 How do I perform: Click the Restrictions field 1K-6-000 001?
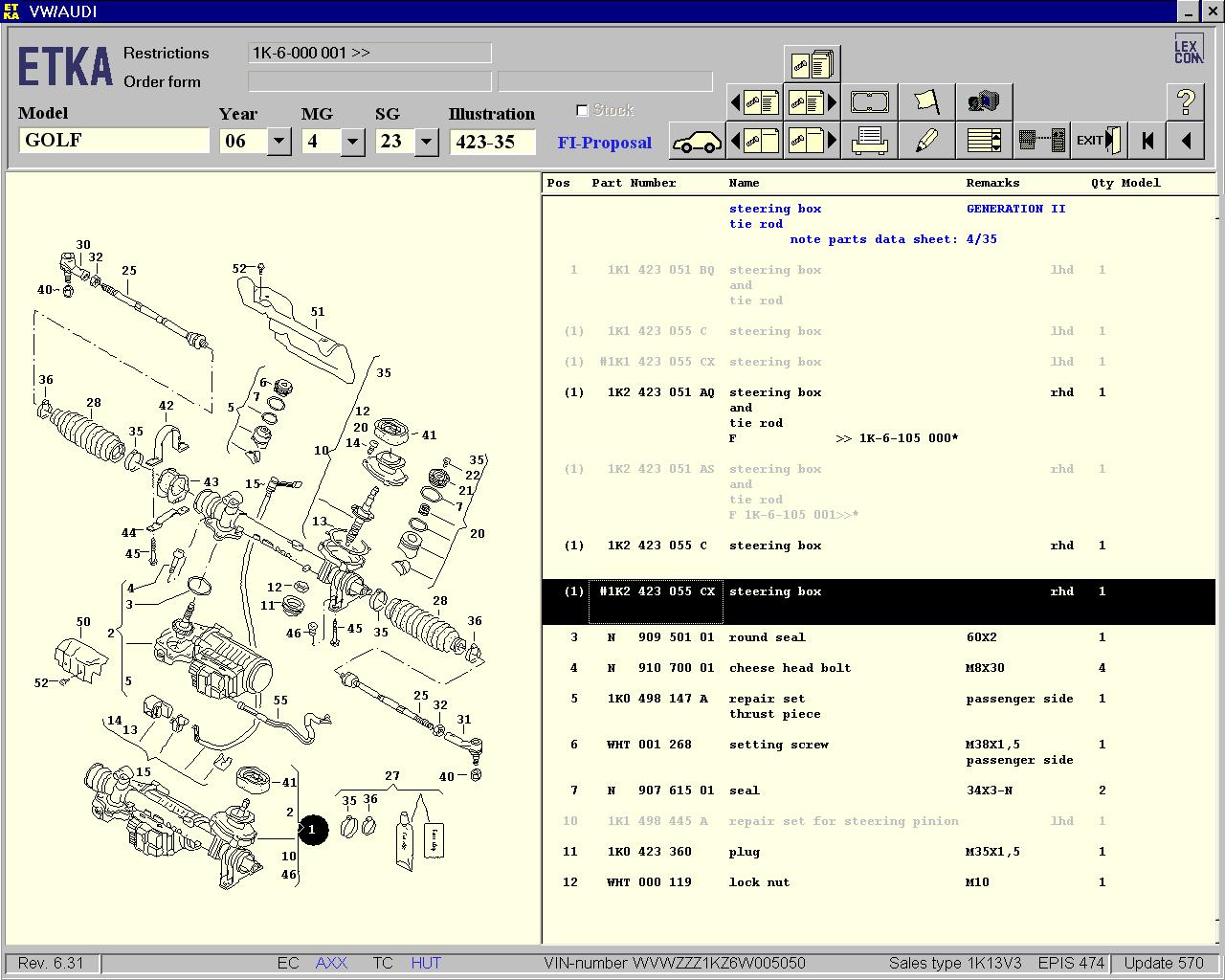[369, 53]
